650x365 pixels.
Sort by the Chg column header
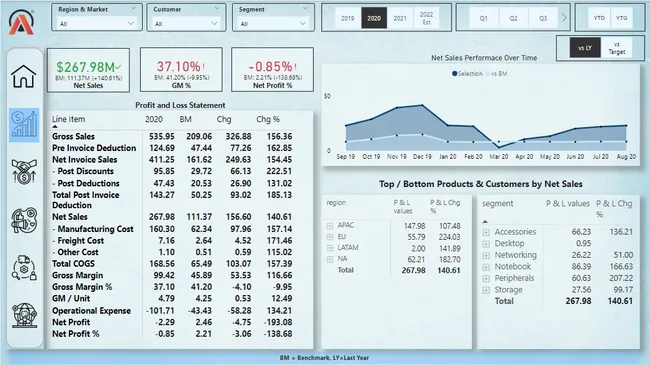click(x=224, y=119)
